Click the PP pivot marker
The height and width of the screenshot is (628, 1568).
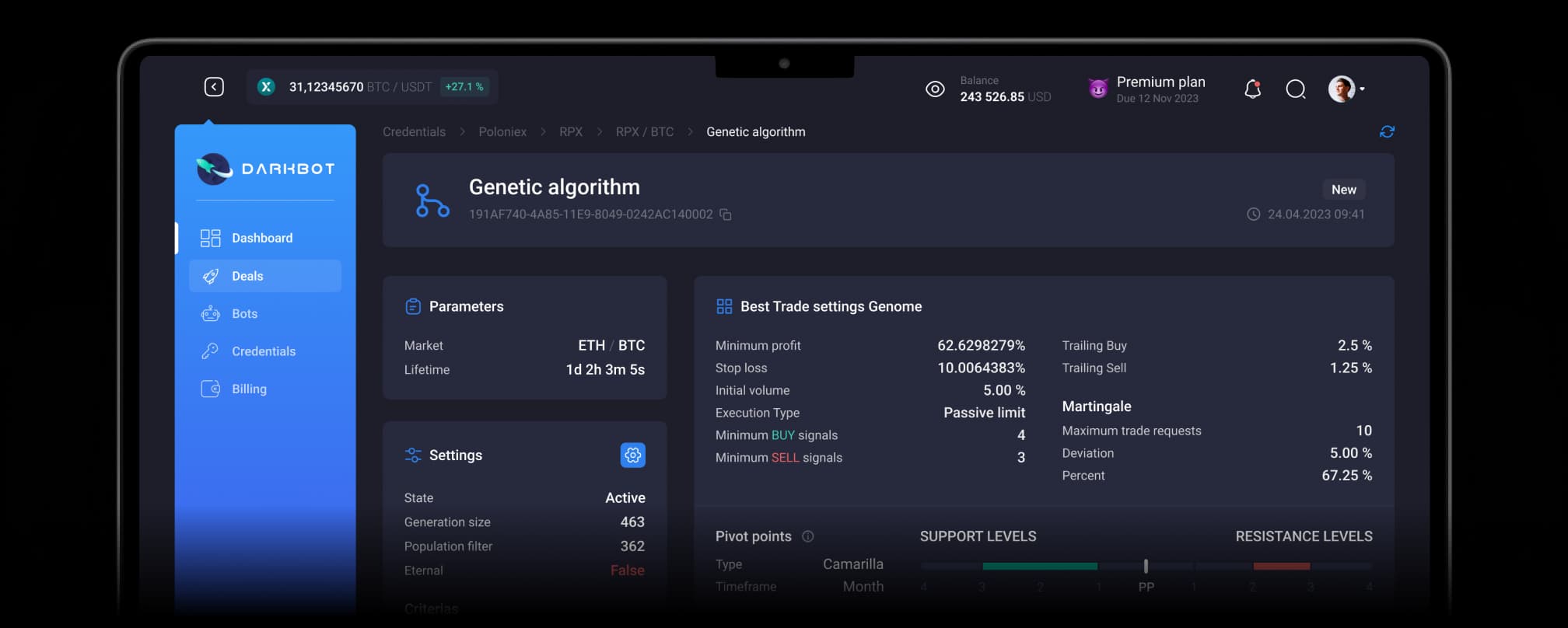[x=1146, y=567]
